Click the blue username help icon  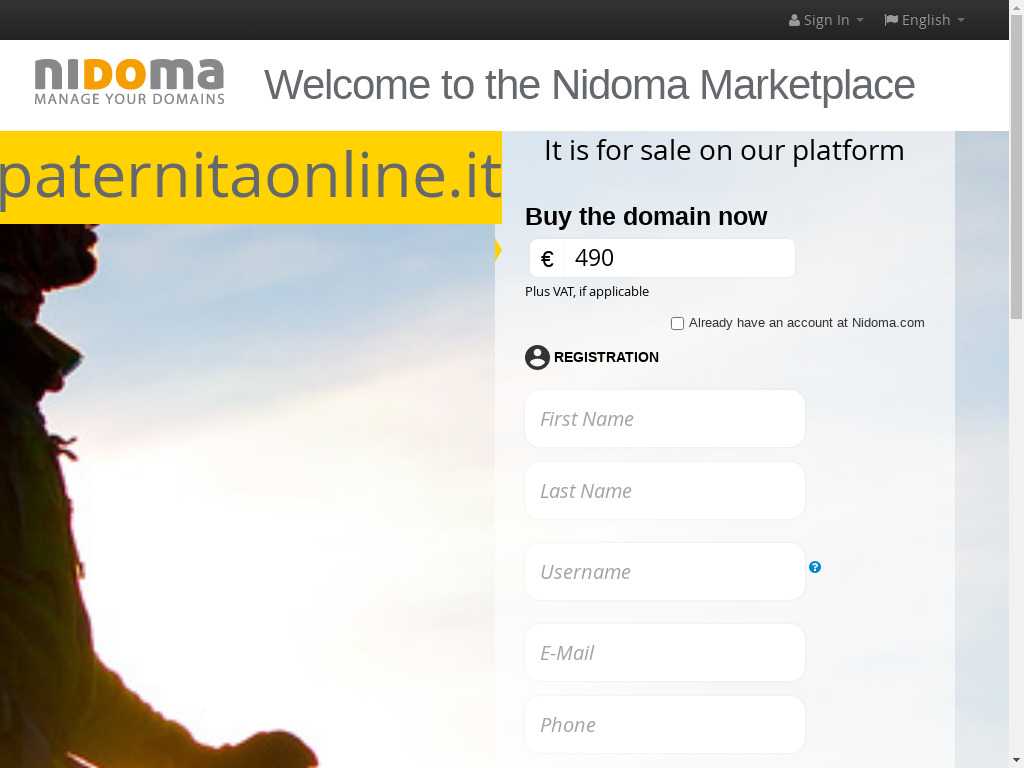815,567
